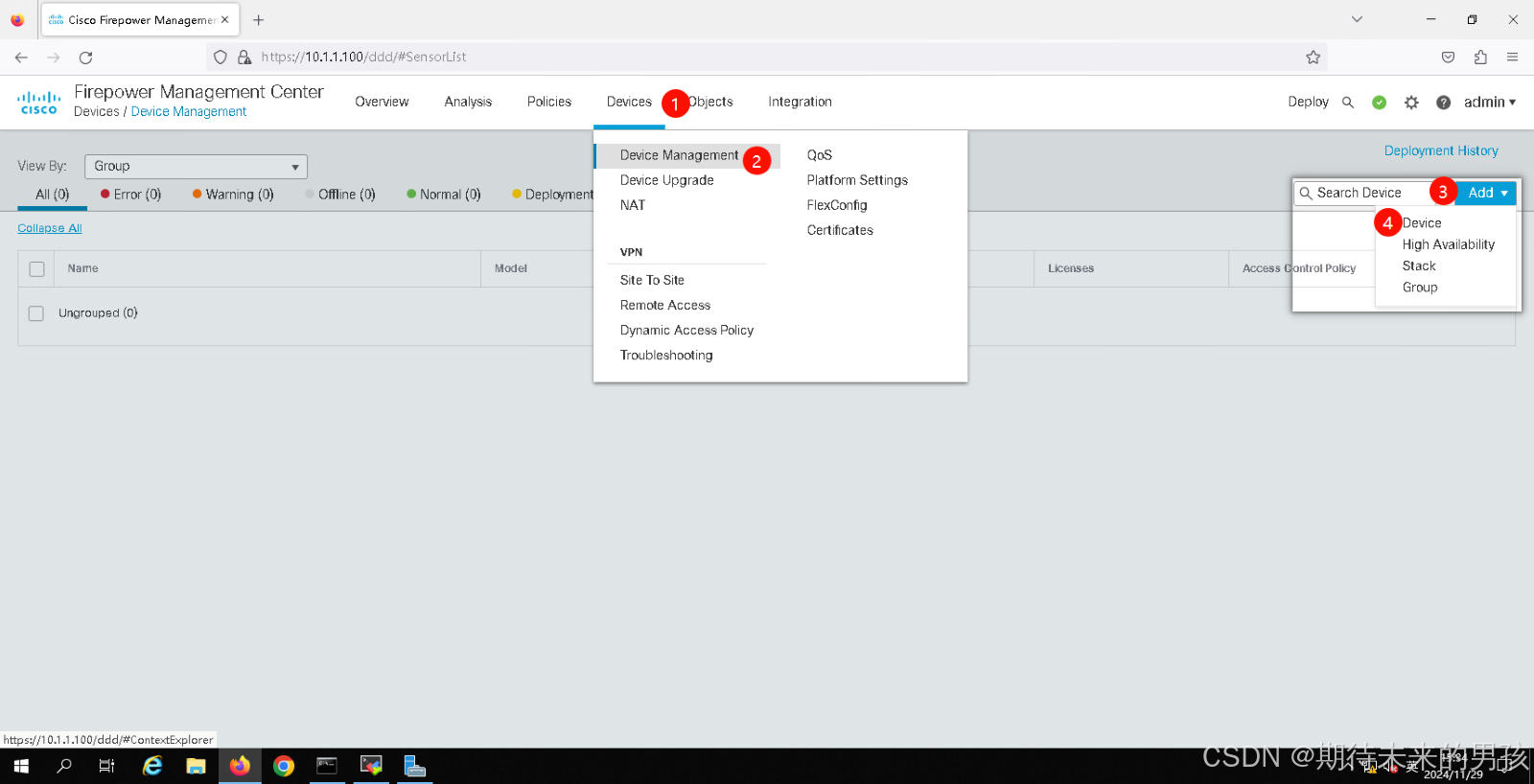Tick the Ungrouped (0) checkbox
Screen dimensions: 1534x784
point(36,313)
